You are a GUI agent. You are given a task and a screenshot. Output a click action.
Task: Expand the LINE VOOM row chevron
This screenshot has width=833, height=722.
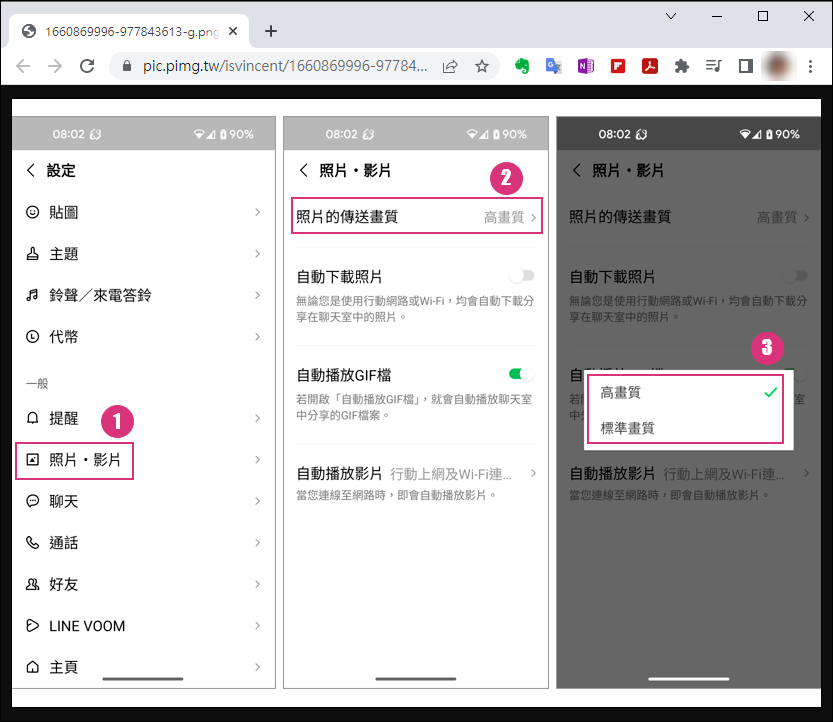click(257, 625)
